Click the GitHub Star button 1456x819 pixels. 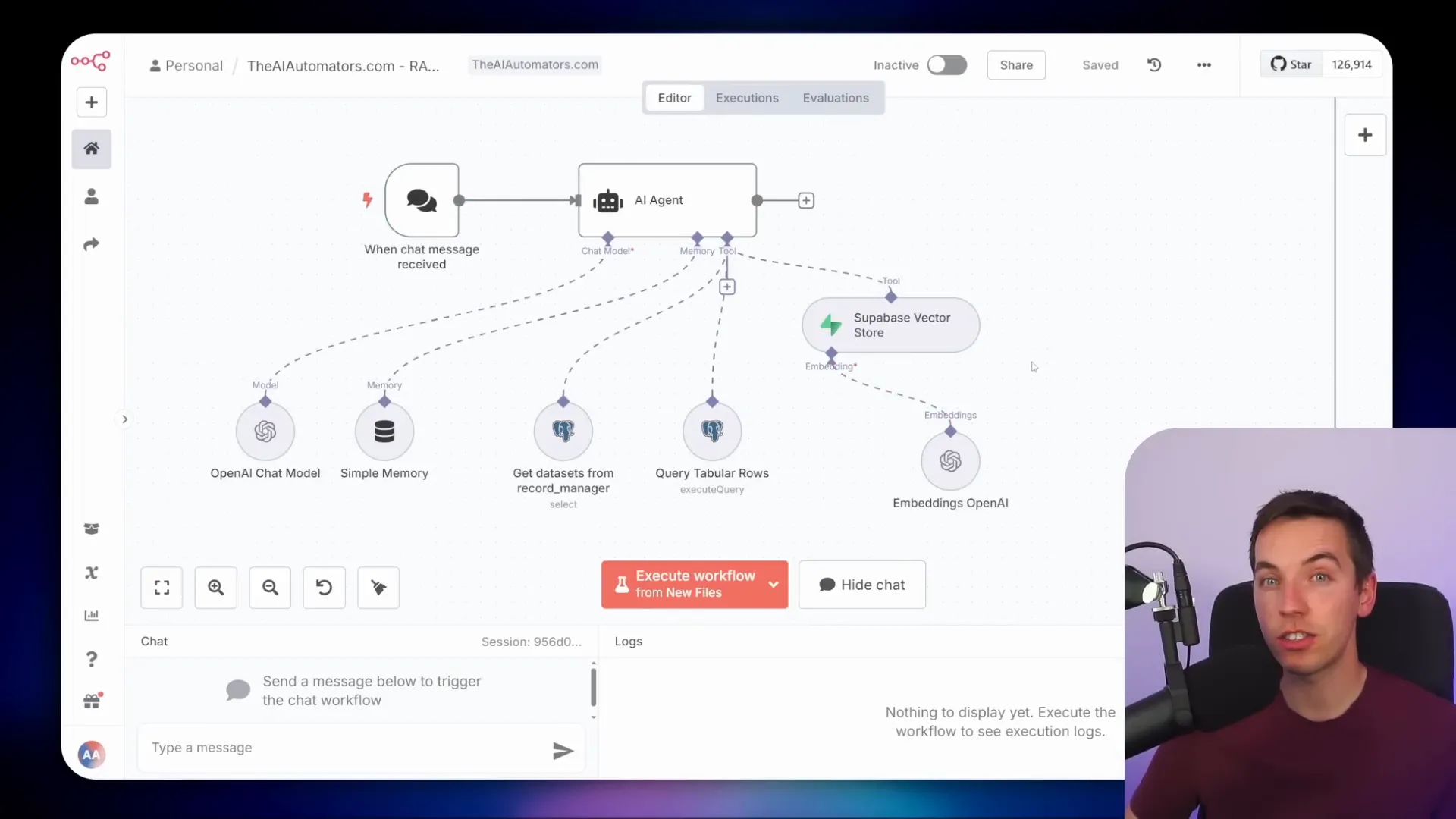(x=1291, y=64)
